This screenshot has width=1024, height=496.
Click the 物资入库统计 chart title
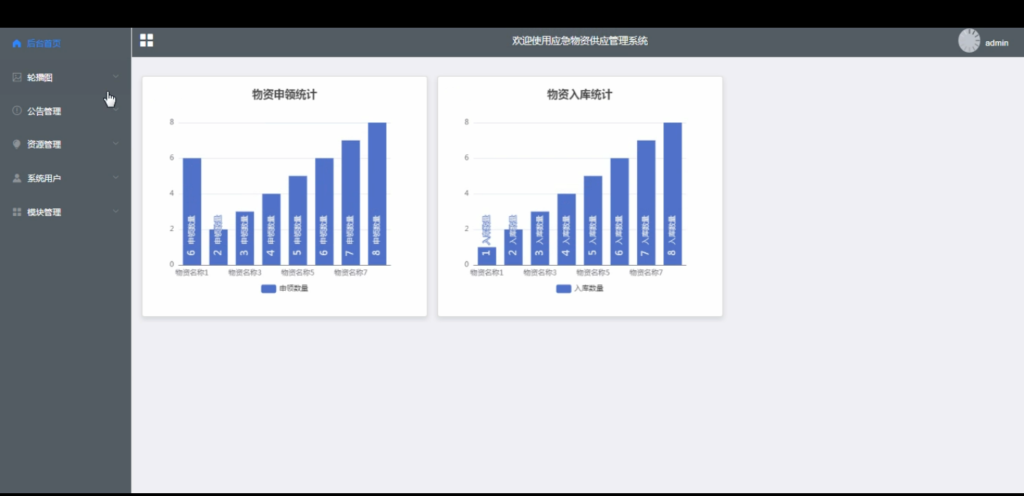pos(580,95)
